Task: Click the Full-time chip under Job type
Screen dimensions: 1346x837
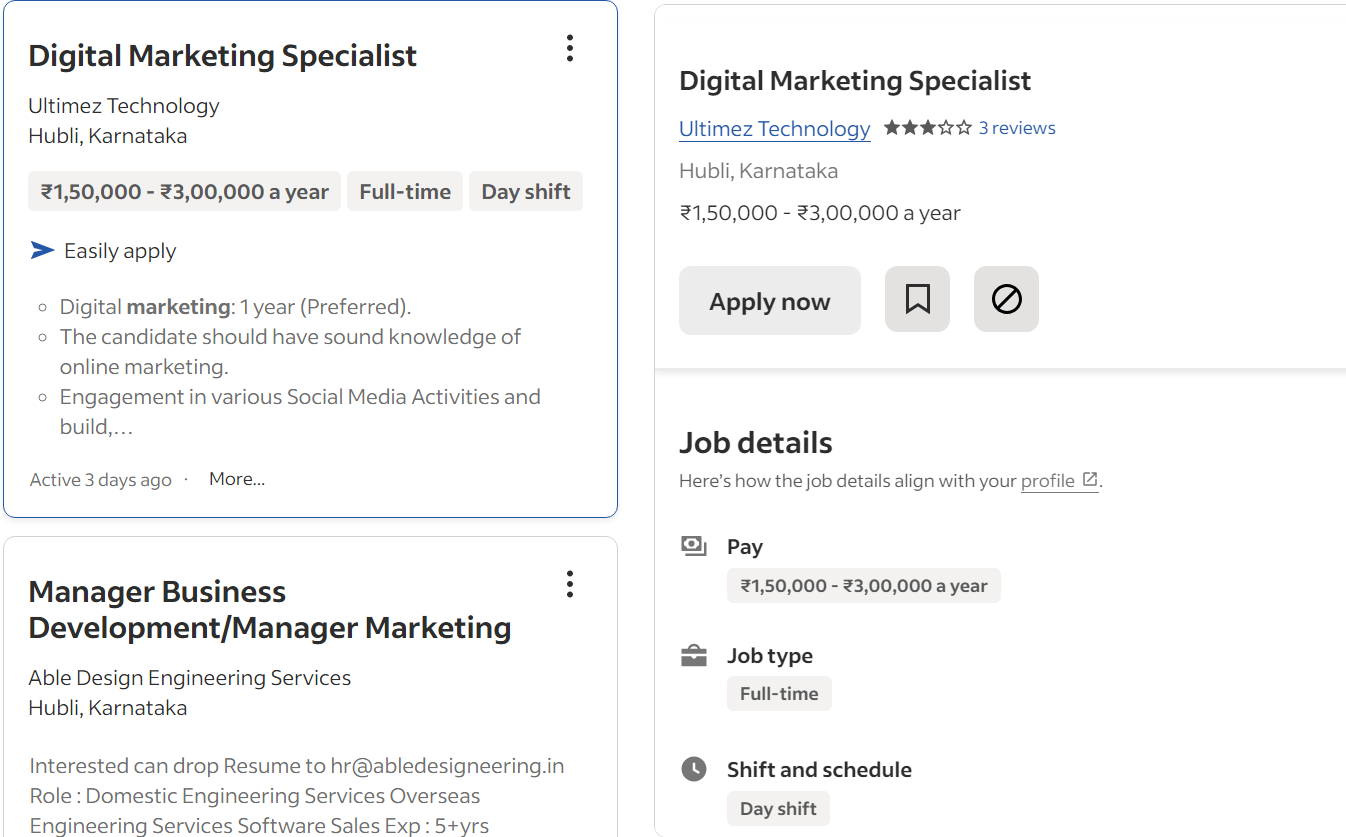Action: coord(779,694)
